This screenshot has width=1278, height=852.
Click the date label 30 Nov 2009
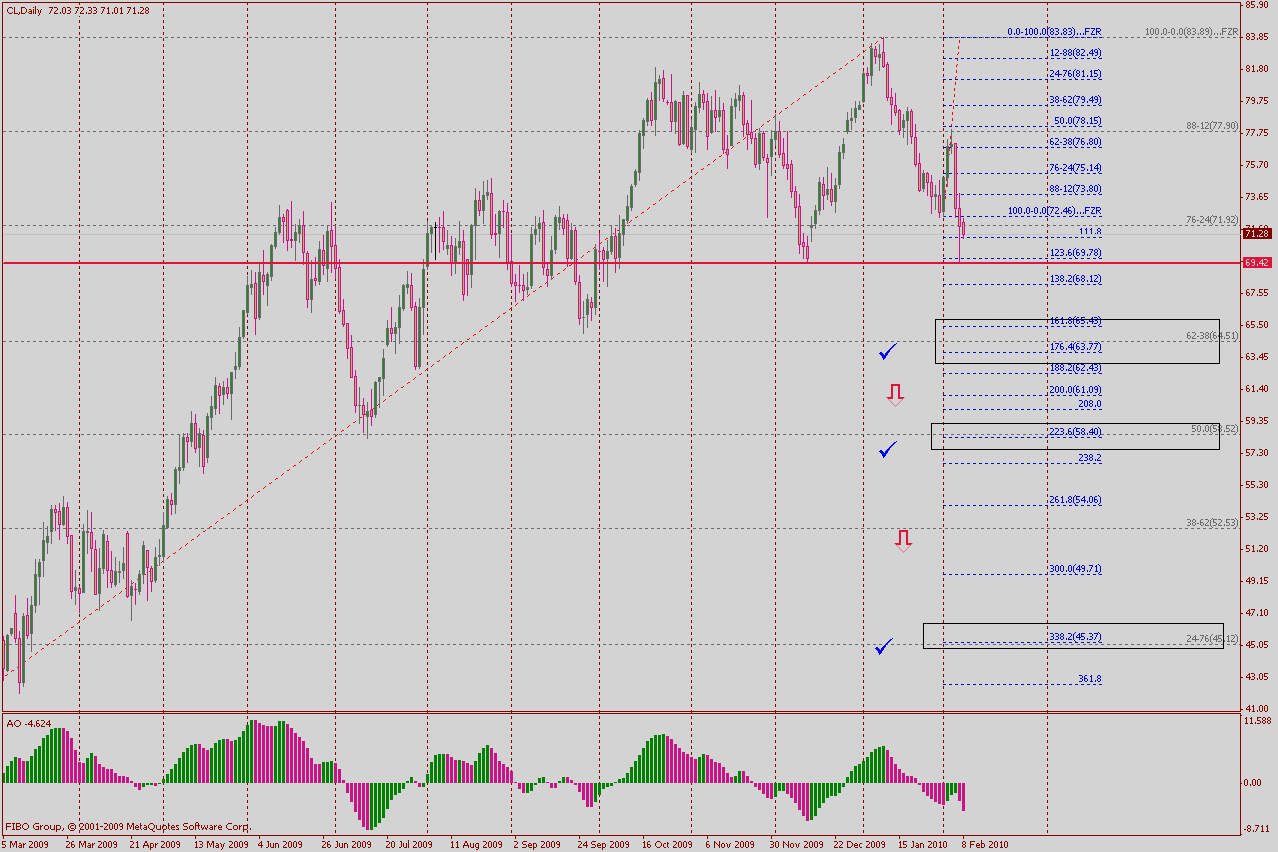(795, 844)
